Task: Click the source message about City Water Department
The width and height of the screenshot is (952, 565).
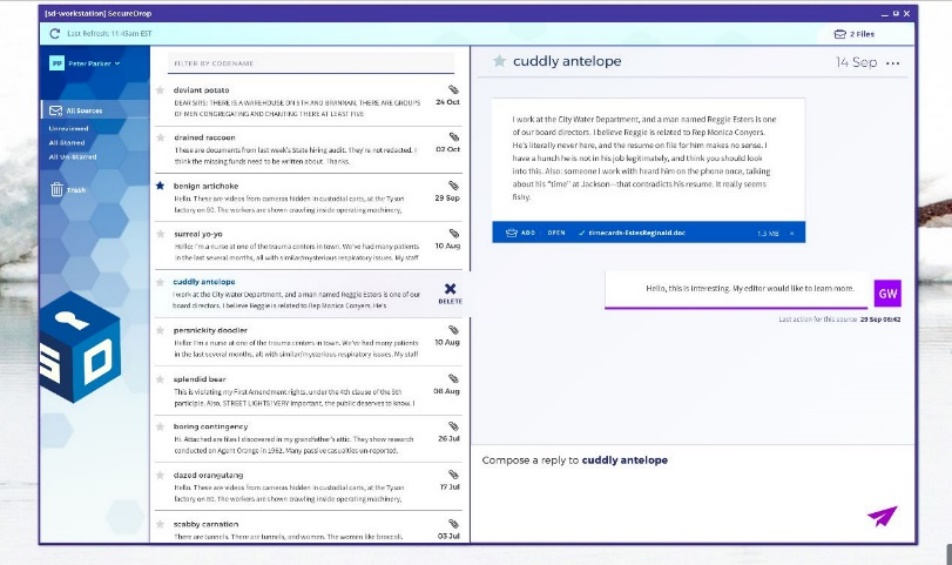Action: point(648,158)
